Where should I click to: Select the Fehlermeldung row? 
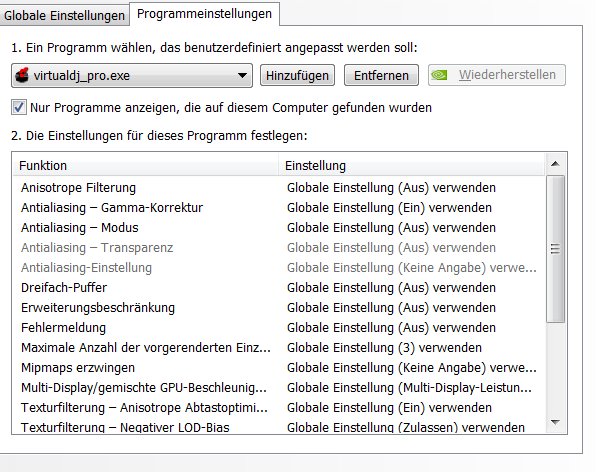[279, 328]
